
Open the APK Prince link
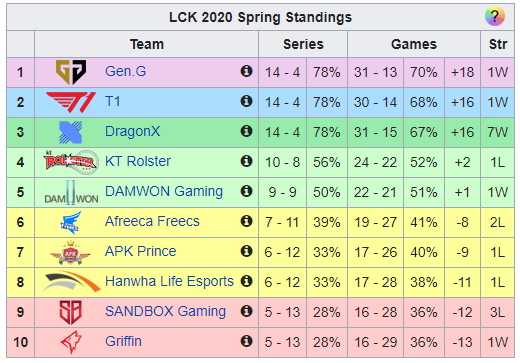(x=140, y=251)
